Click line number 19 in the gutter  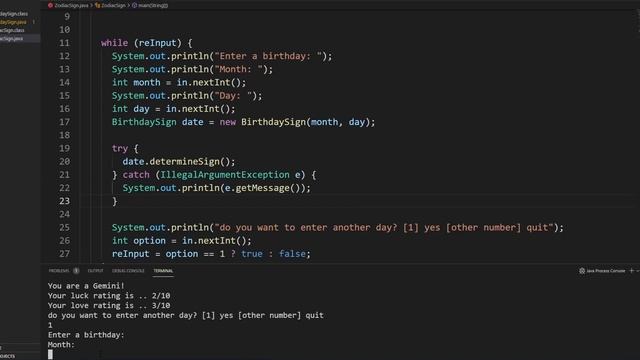click(64, 148)
